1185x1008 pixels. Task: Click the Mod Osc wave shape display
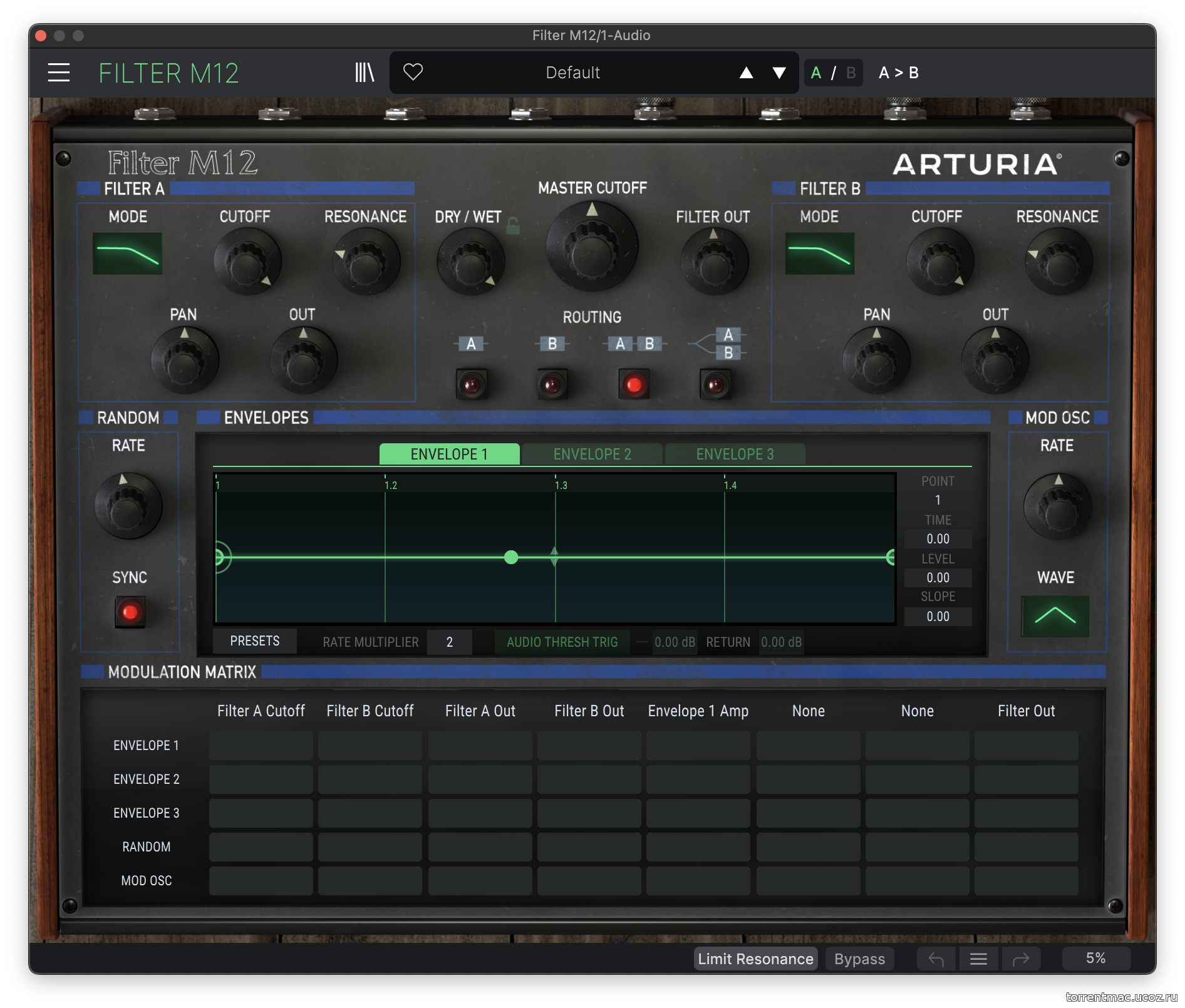[x=1055, y=616]
